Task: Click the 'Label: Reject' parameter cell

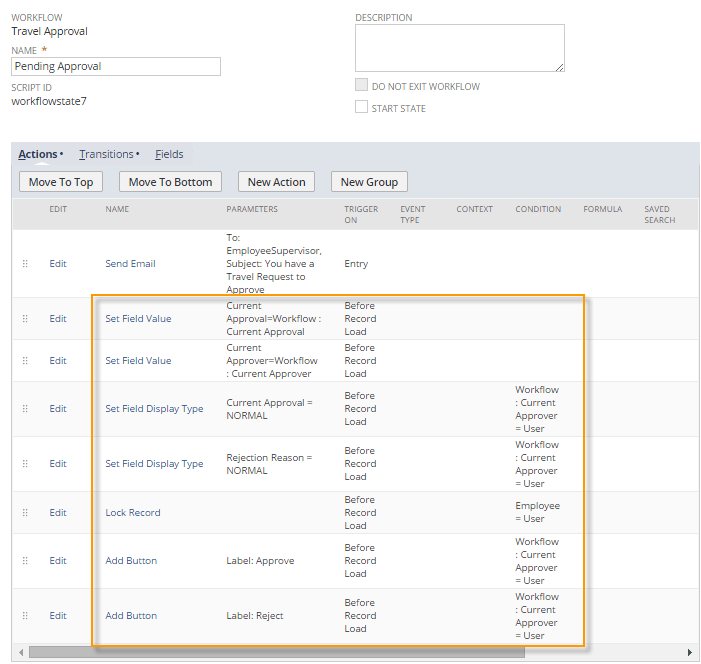Action: pyautogui.click(x=254, y=616)
